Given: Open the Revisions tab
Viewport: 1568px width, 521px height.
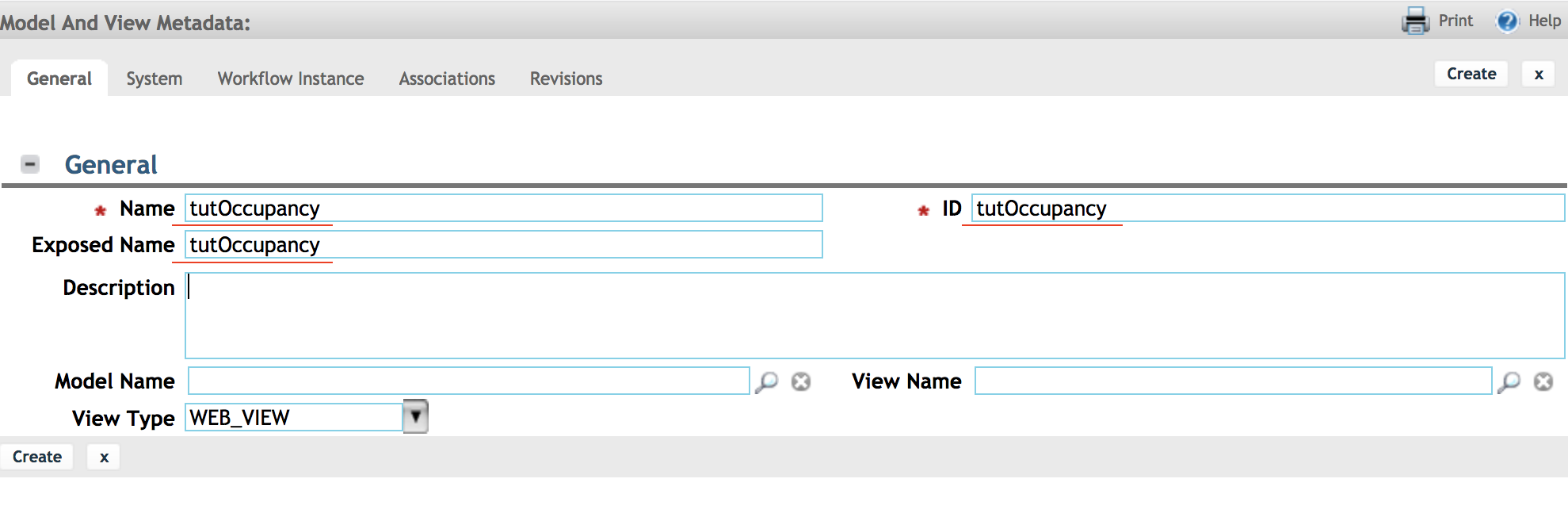Looking at the screenshot, I should pyautogui.click(x=567, y=79).
